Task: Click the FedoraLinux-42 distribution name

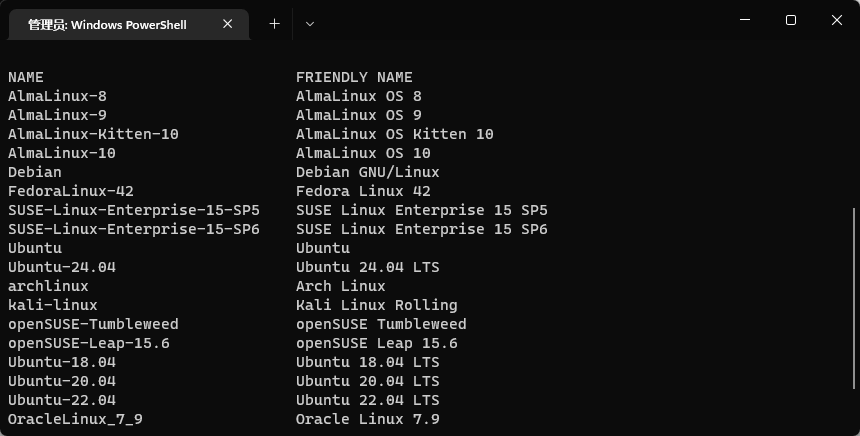Action: point(71,191)
